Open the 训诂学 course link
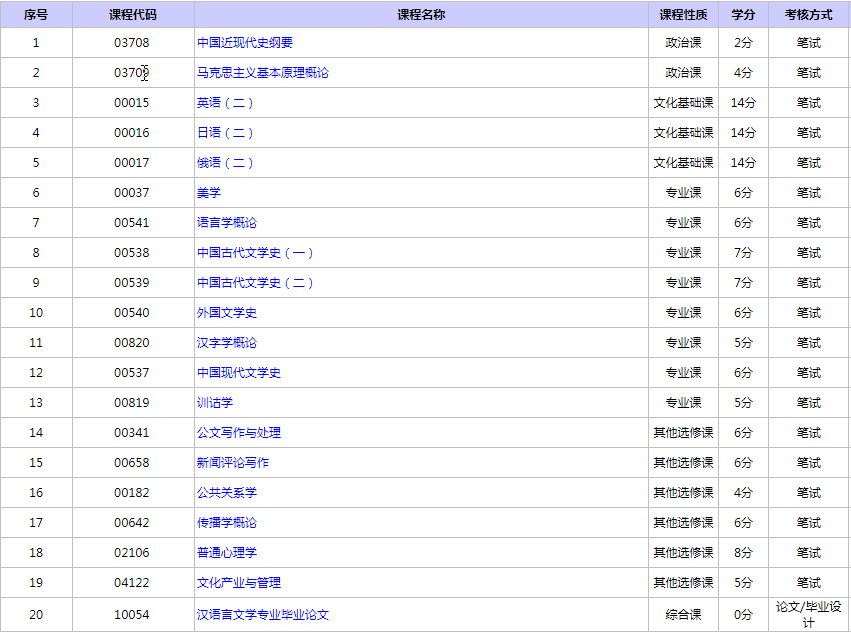This screenshot has height=633, width=851. 215,402
